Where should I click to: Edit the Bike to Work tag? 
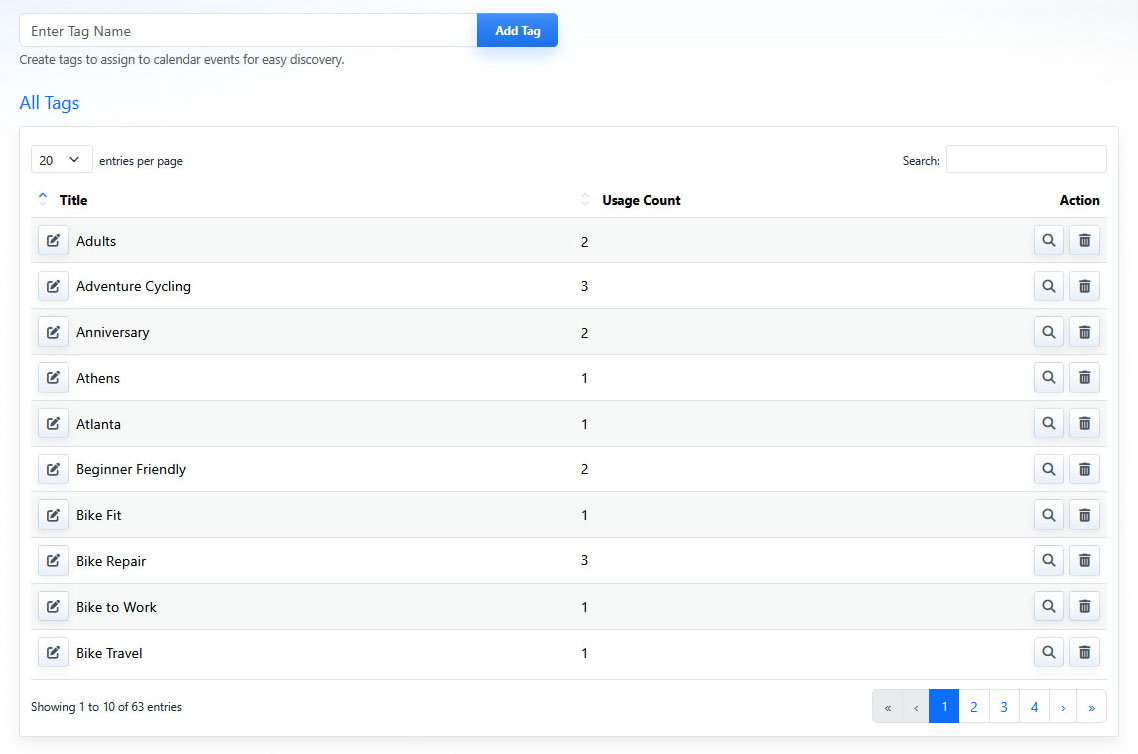coord(53,606)
